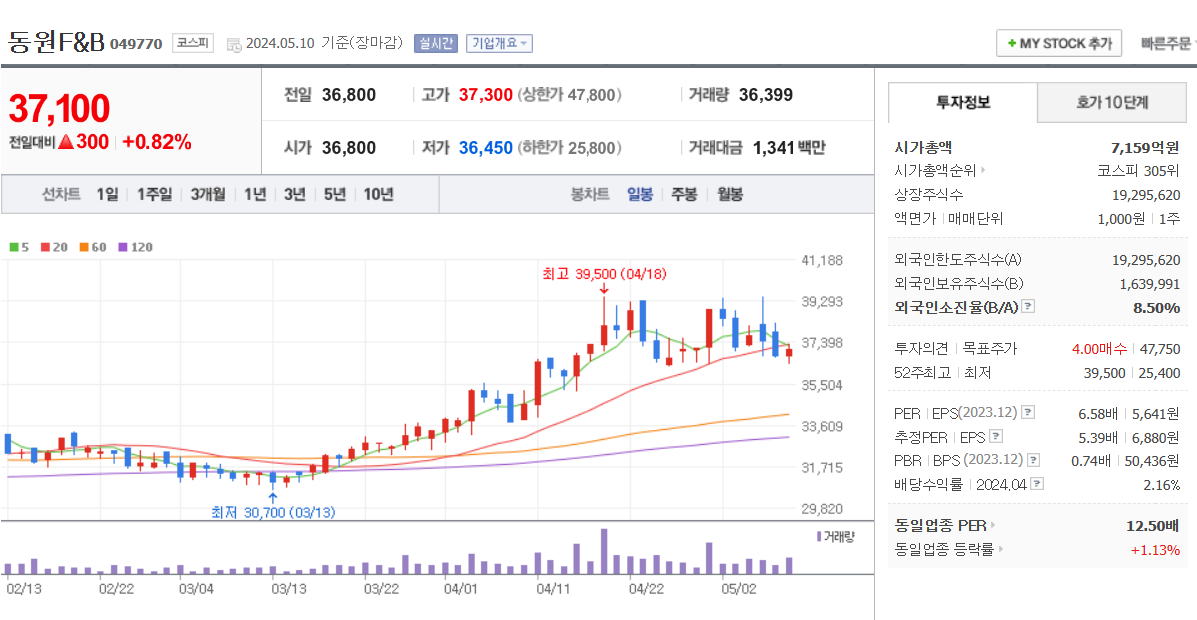The image size is (1197, 620).
Task: Select the 10년 line chart
Action: 378,194
